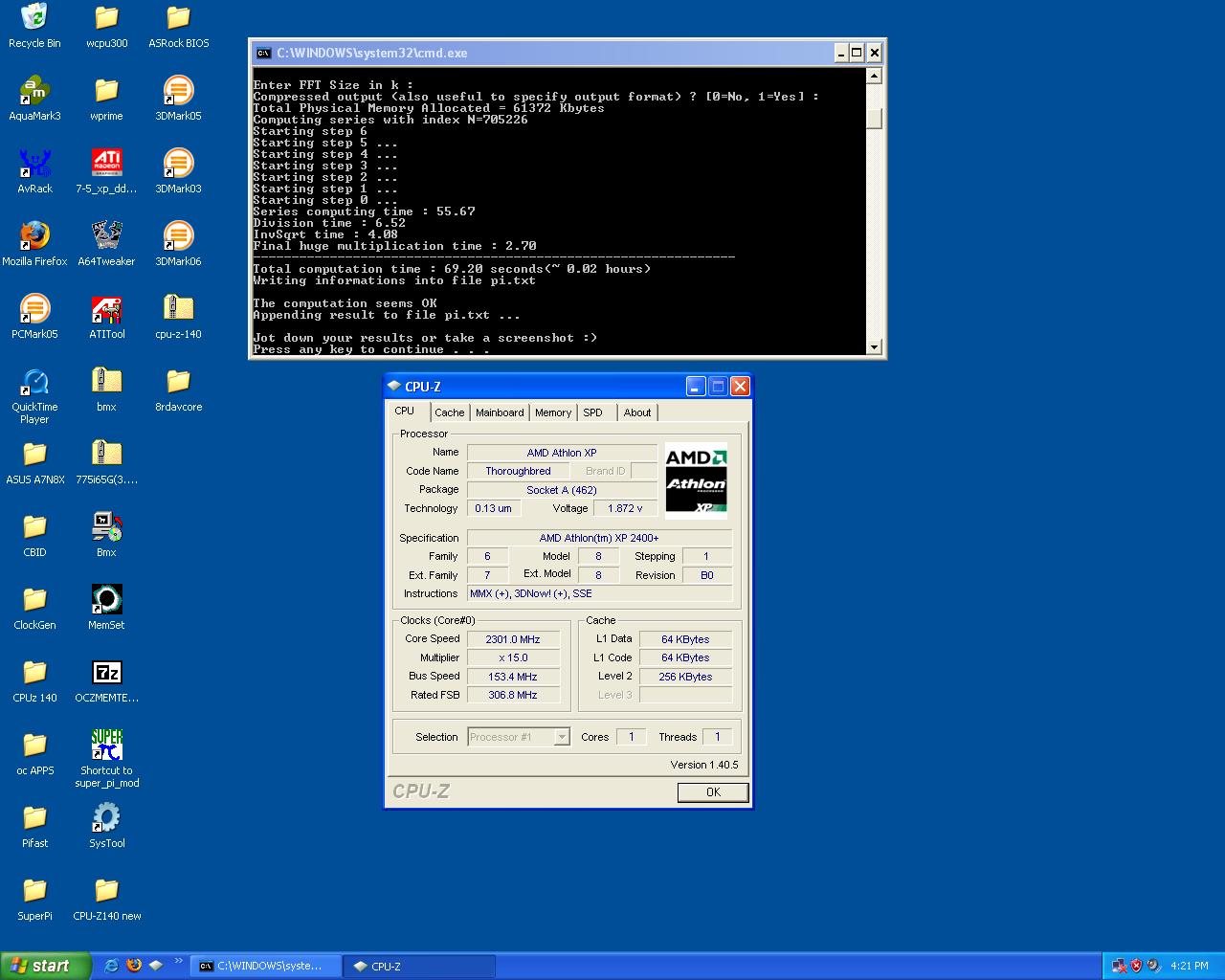1225x980 pixels.
Task: Switch to the CPU-Z taskbar button
Action: (421, 966)
